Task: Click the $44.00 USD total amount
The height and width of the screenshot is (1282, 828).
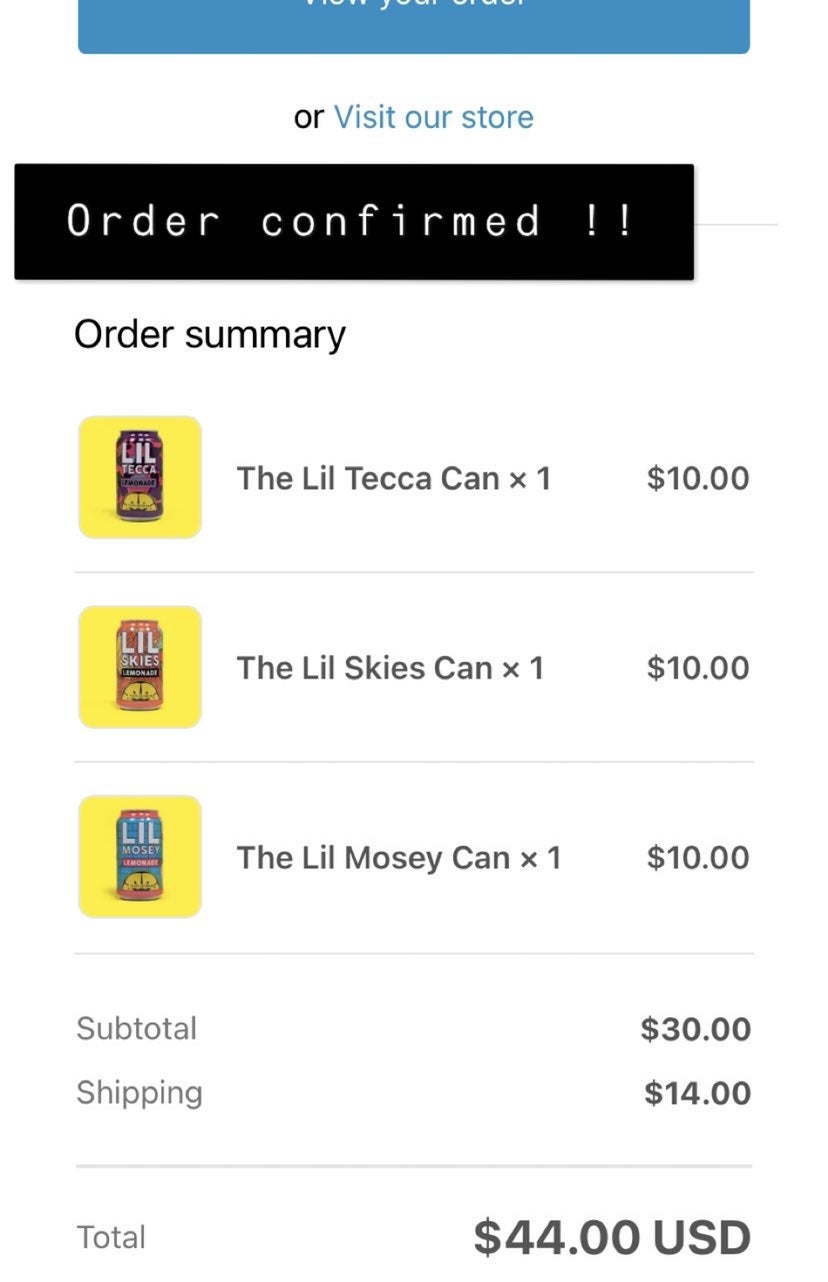Action: click(x=612, y=1237)
